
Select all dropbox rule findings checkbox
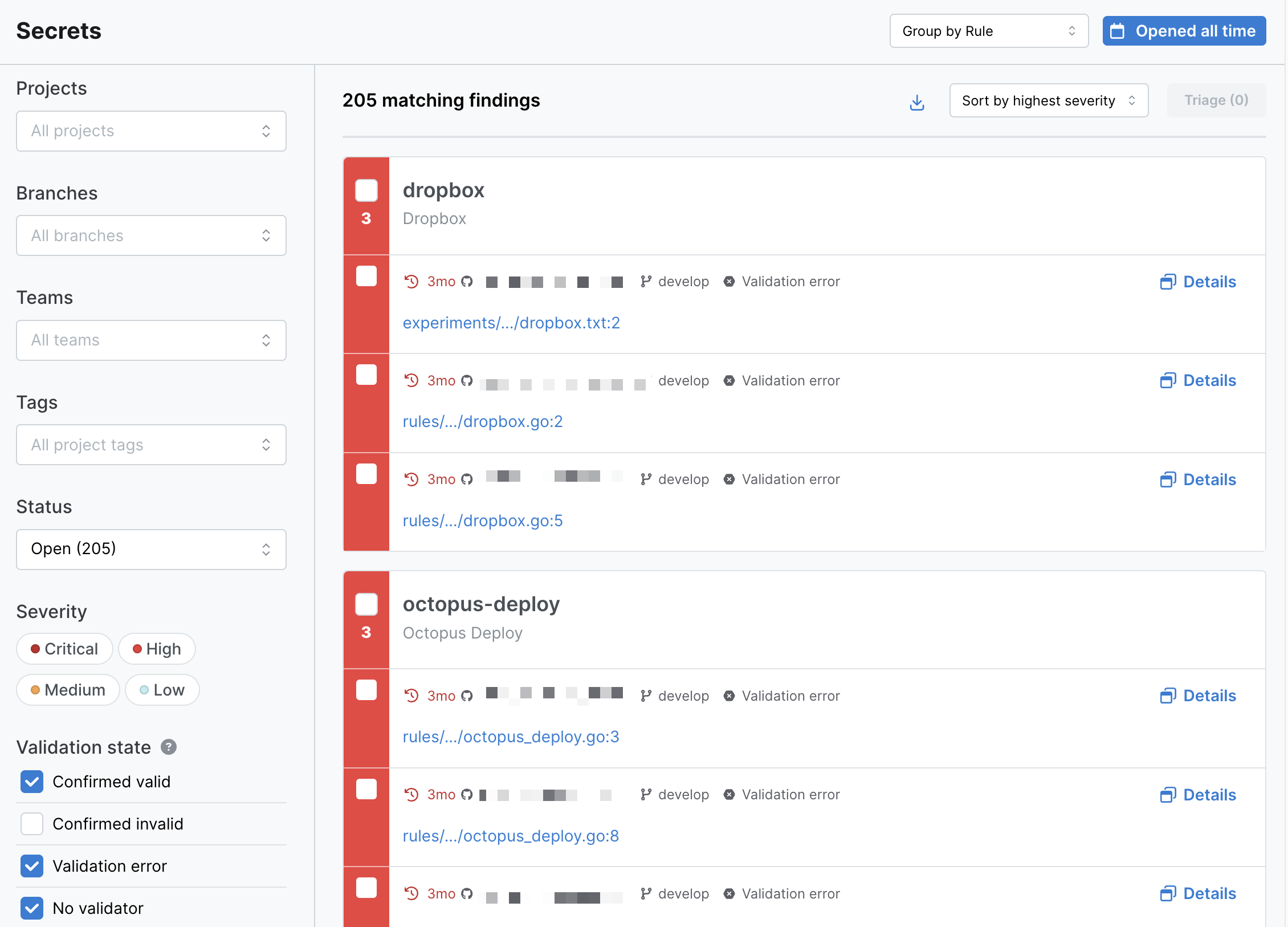click(x=366, y=190)
